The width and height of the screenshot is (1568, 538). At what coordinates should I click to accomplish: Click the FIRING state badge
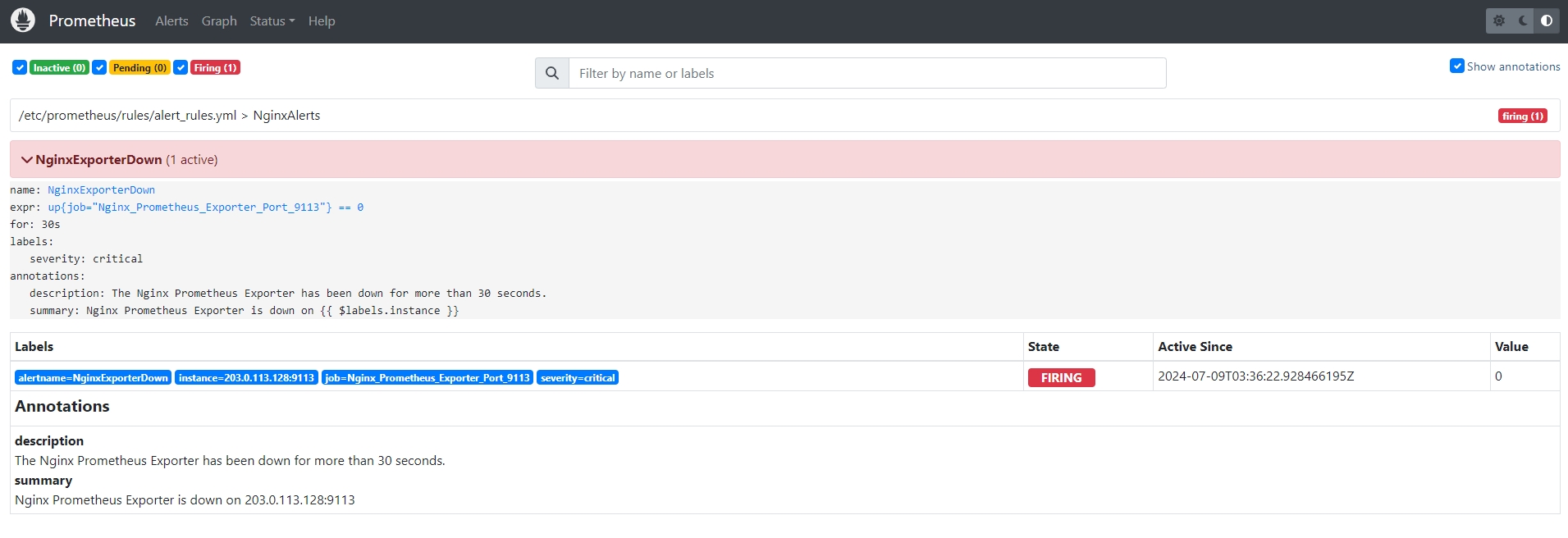tap(1061, 377)
